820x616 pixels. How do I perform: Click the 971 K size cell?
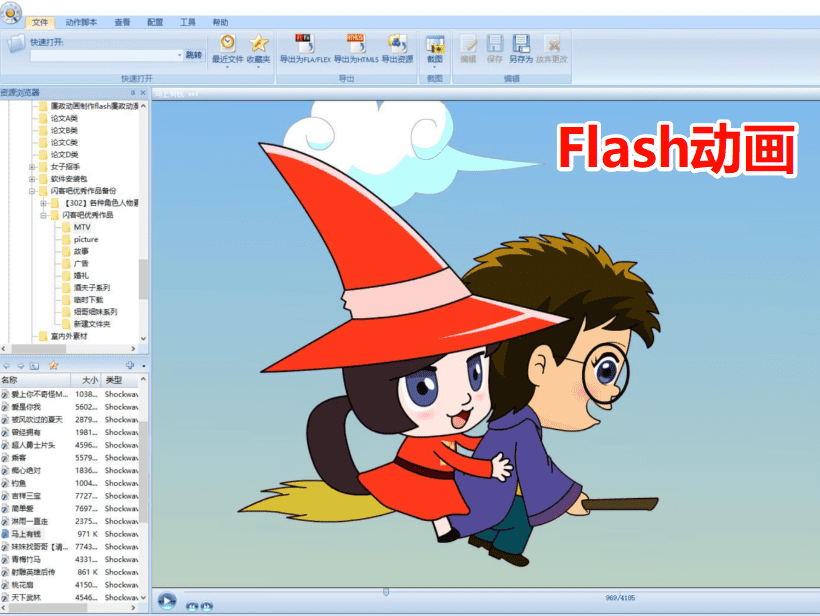coord(87,534)
